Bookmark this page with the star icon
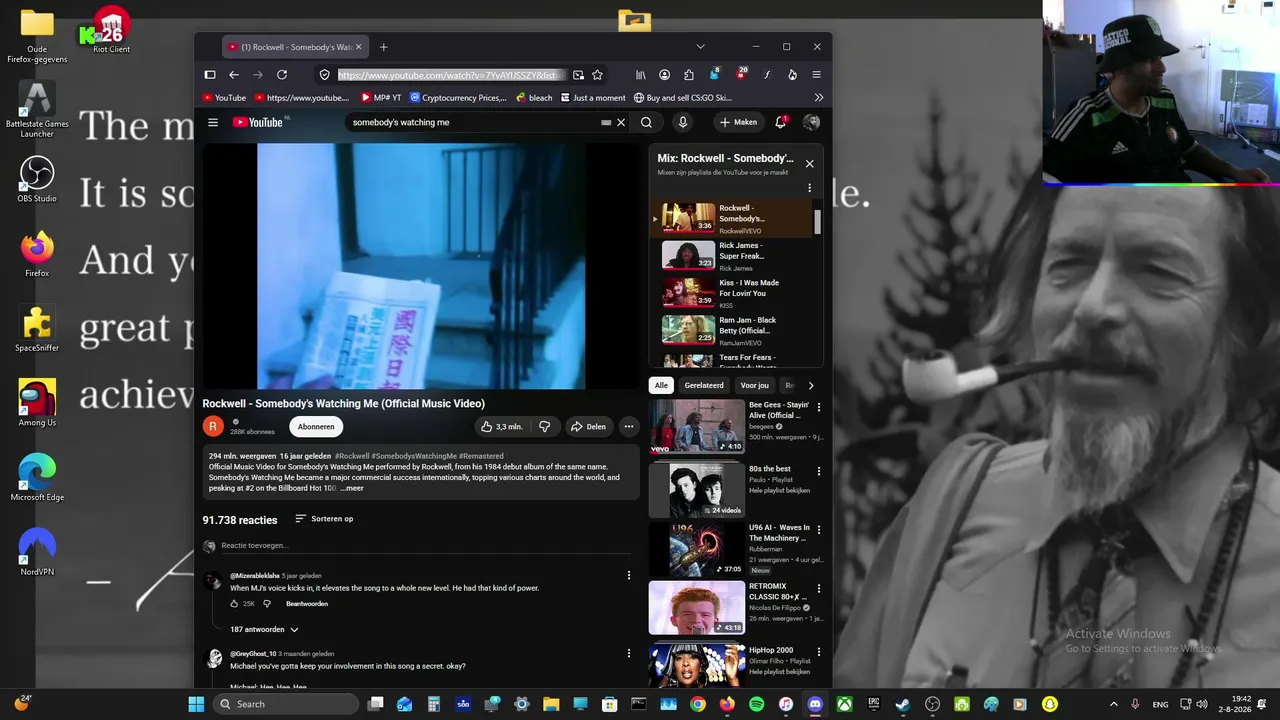The image size is (1280, 720). click(597, 75)
